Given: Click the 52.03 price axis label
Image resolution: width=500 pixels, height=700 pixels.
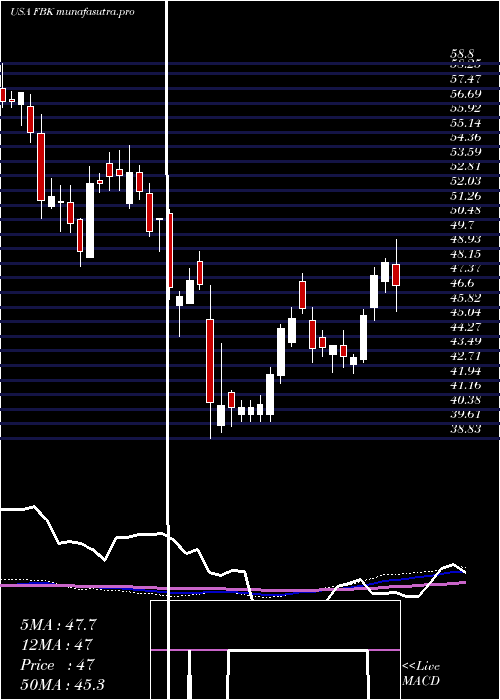Looking at the screenshot, I should pyautogui.click(x=466, y=181).
